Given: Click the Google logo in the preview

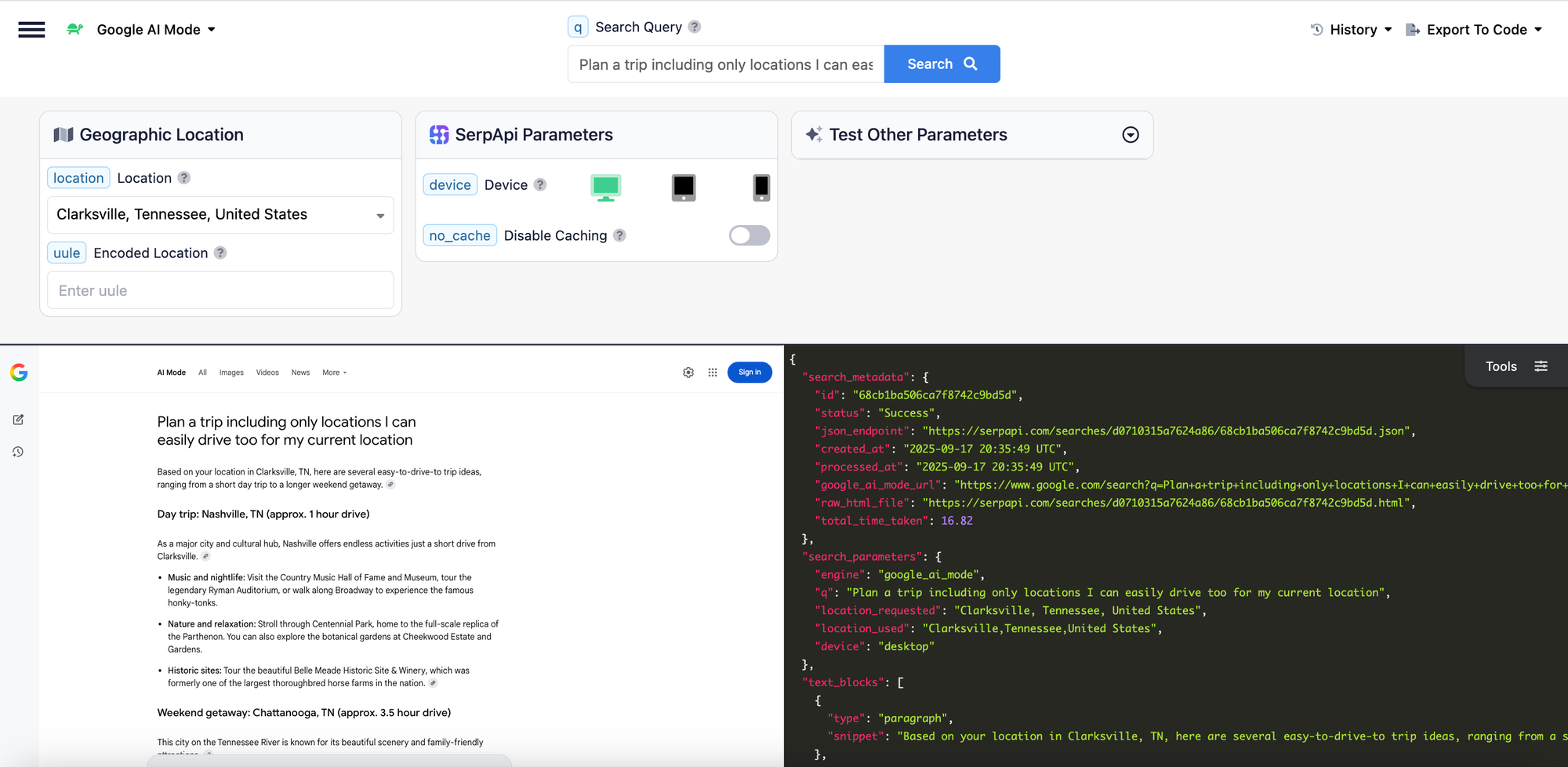Looking at the screenshot, I should [x=19, y=373].
